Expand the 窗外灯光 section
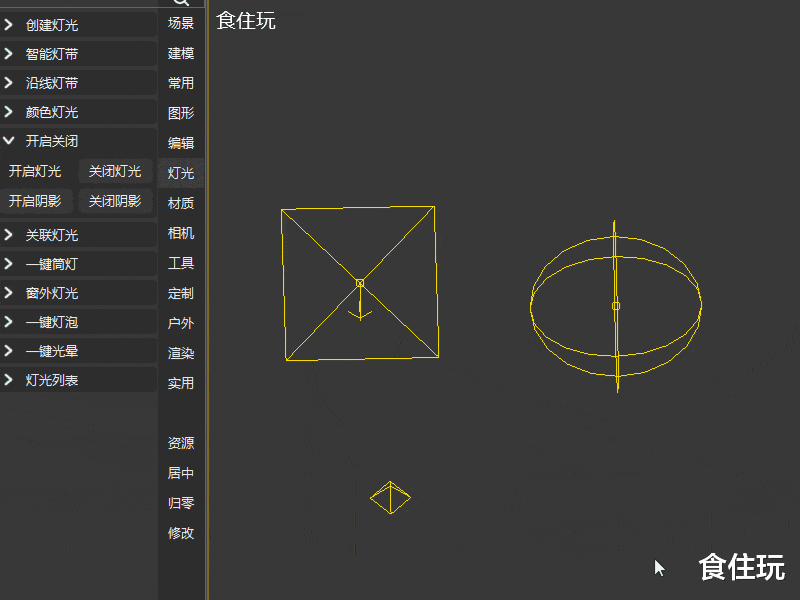 click(x=78, y=293)
